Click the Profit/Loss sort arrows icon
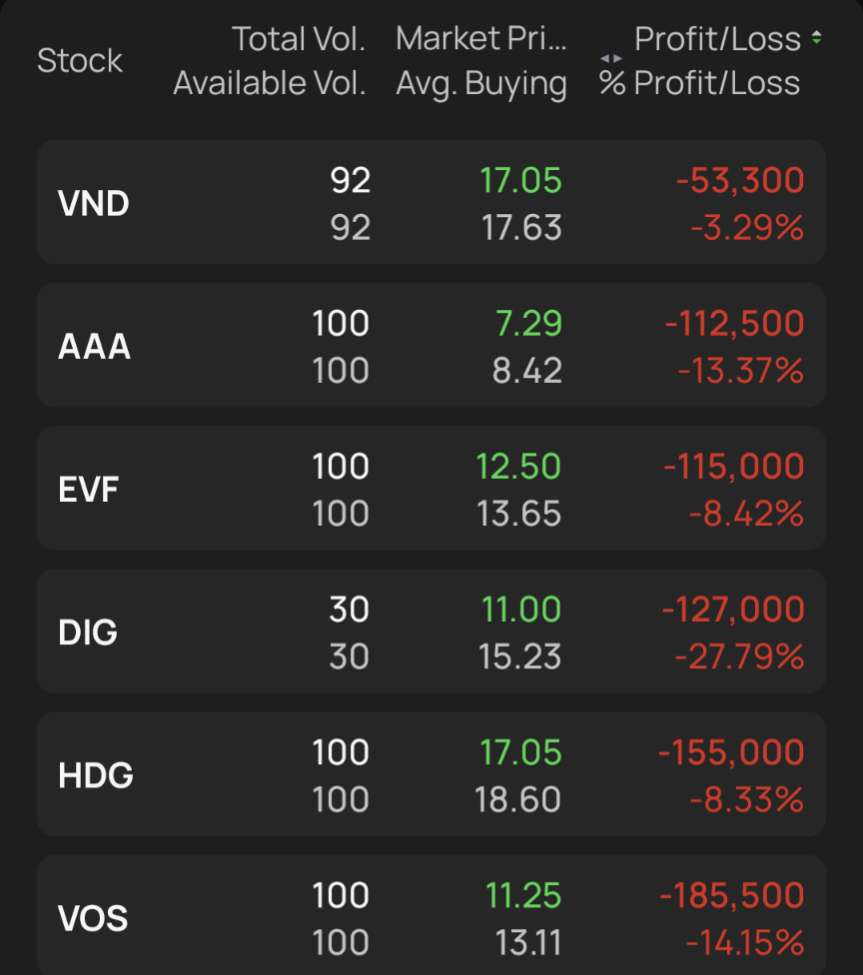863x975 pixels. click(x=816, y=38)
